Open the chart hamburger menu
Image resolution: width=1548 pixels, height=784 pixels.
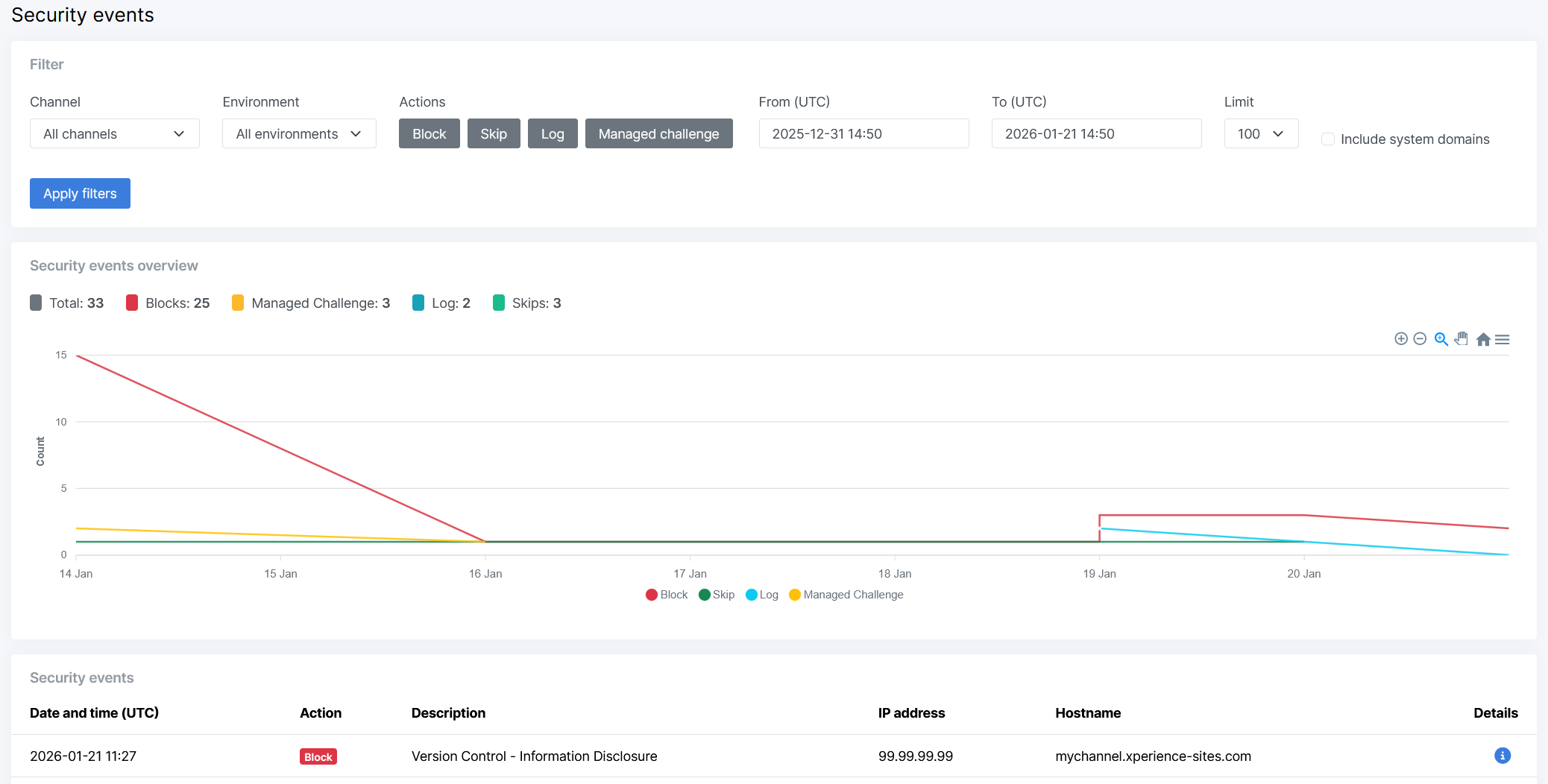tap(1503, 338)
